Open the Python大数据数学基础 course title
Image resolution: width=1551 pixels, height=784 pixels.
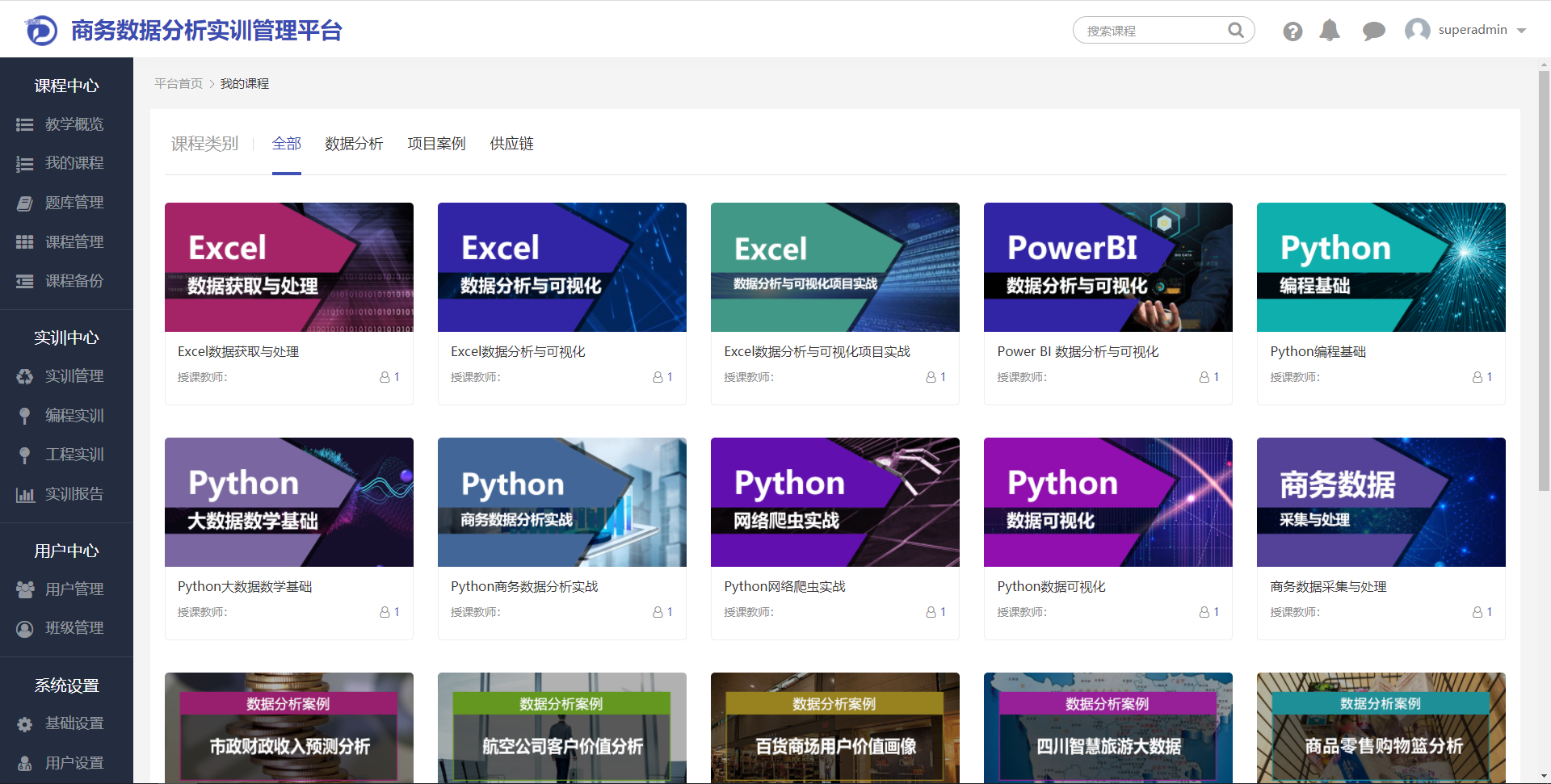pyautogui.click(x=245, y=587)
